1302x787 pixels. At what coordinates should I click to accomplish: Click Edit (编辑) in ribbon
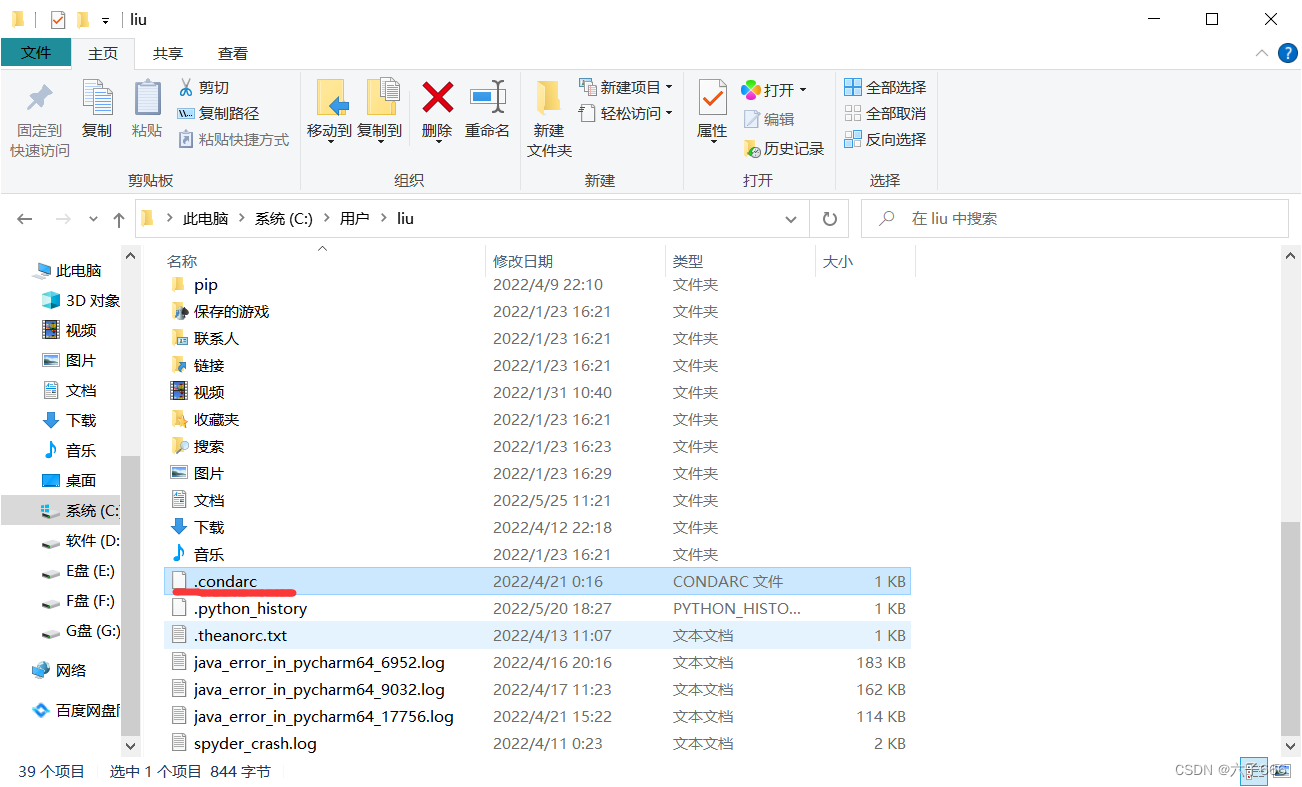coord(769,119)
